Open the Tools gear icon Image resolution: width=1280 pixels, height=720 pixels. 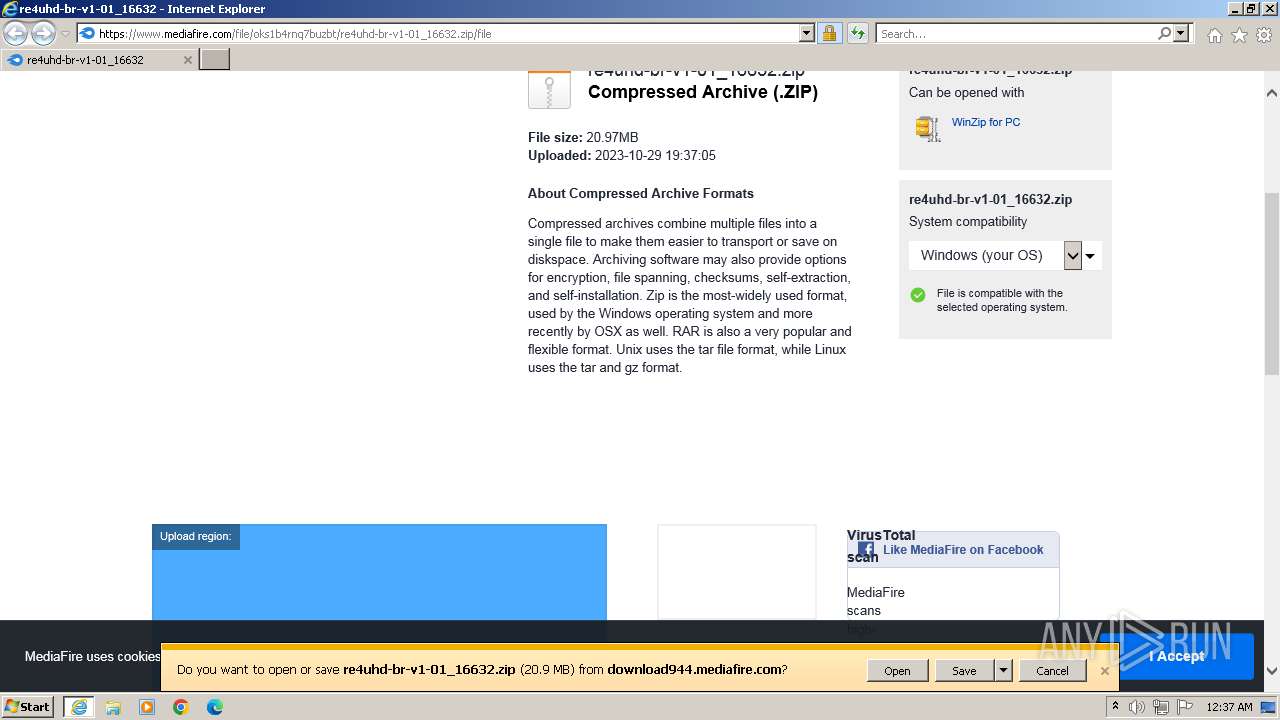click(1263, 35)
